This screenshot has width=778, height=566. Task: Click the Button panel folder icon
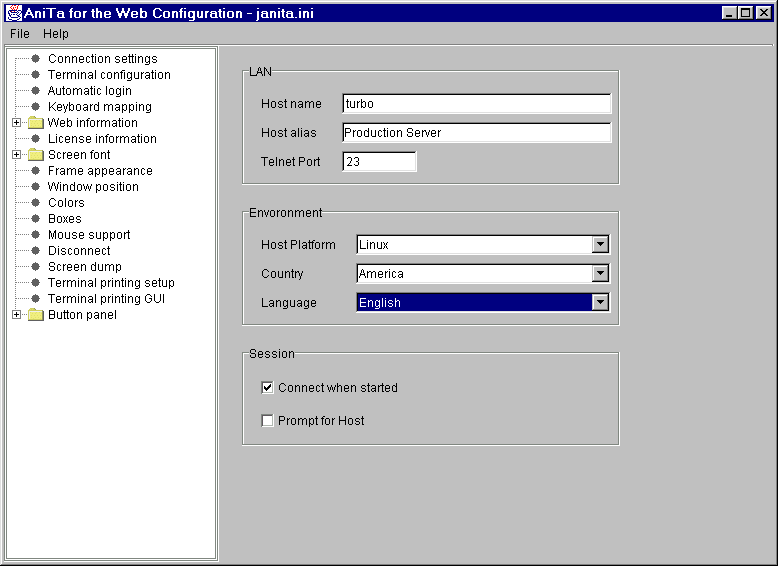36,314
